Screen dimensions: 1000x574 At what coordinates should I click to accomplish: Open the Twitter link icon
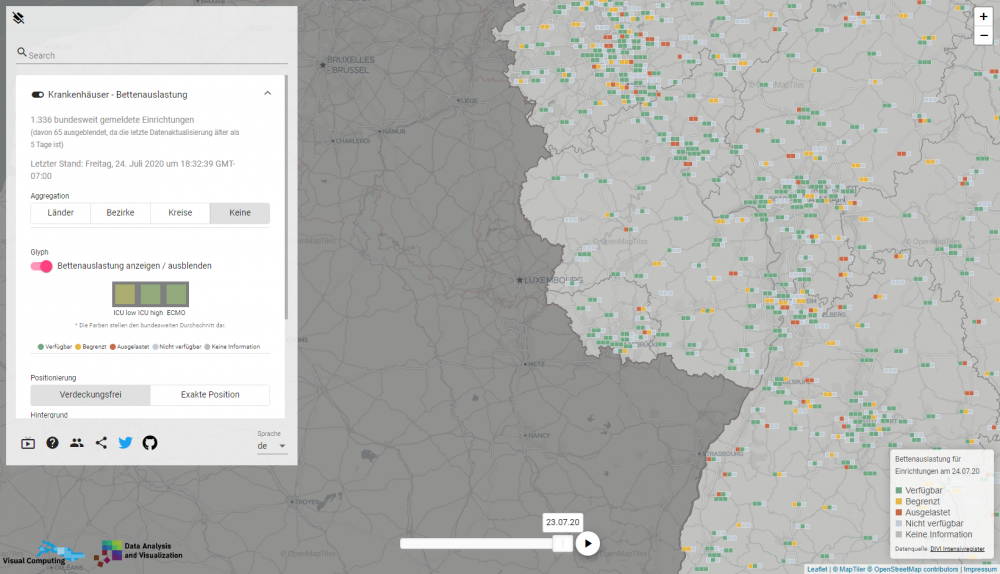pos(125,443)
